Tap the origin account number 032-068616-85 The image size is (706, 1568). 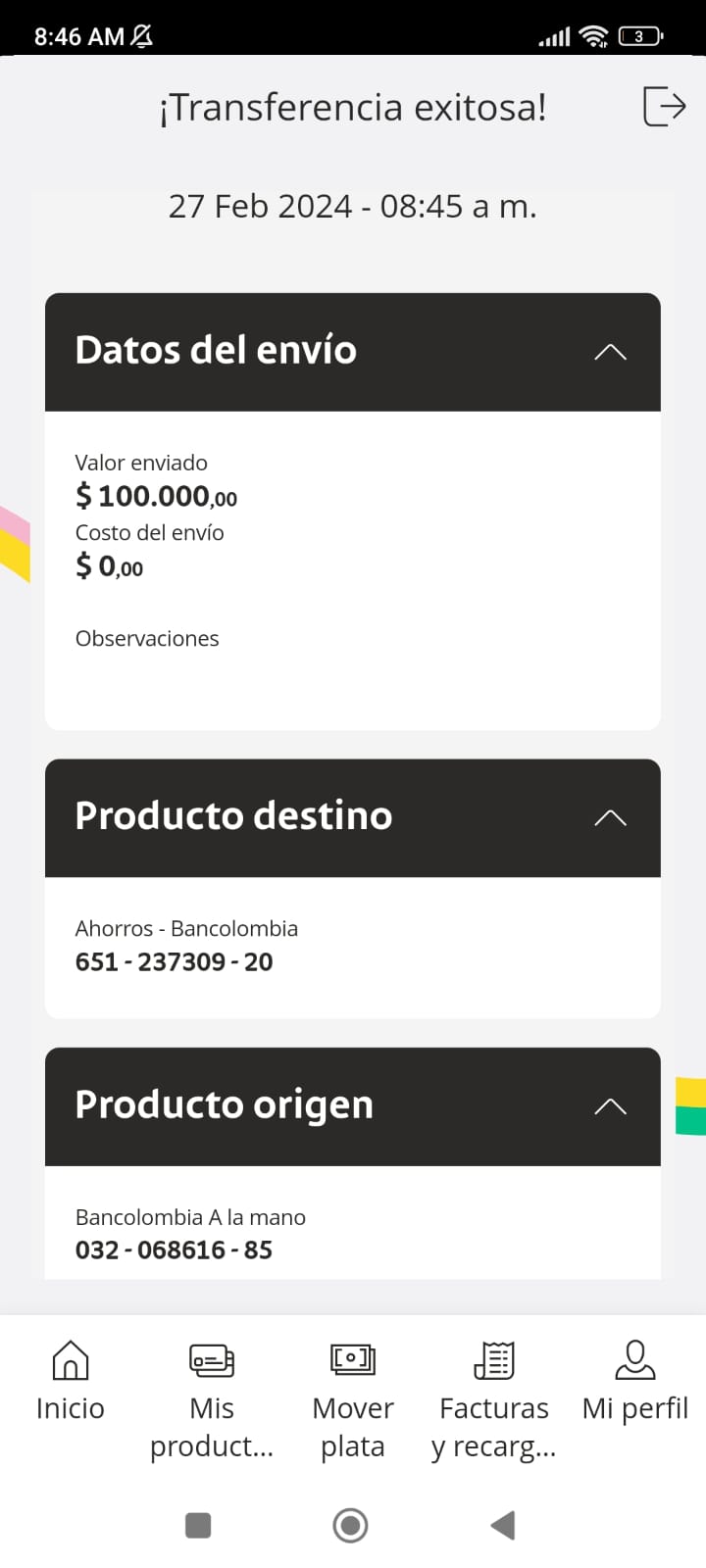(175, 1249)
